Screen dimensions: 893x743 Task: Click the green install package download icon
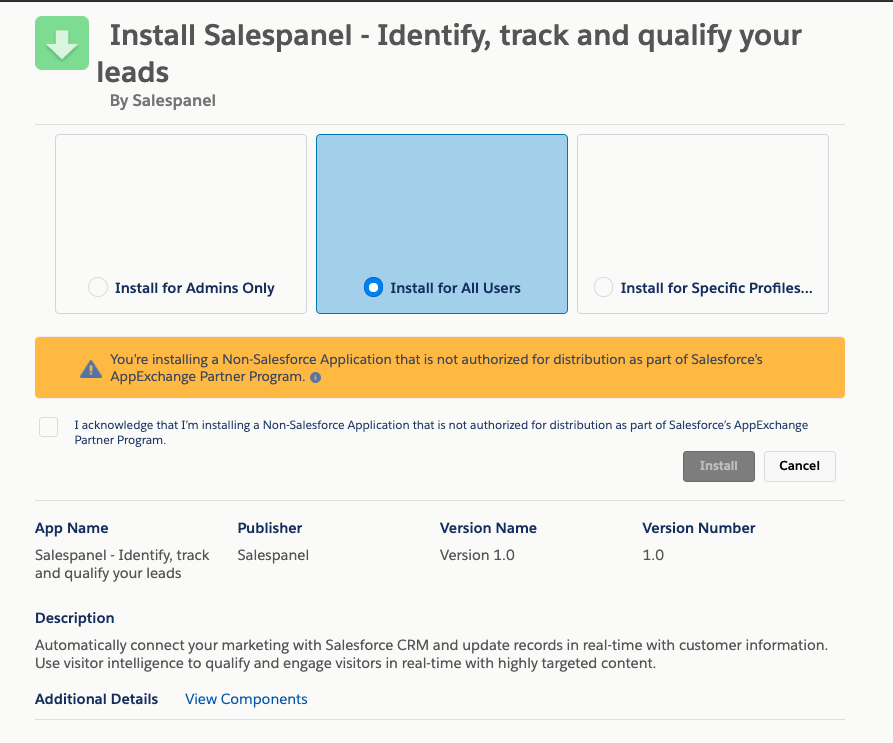click(62, 43)
